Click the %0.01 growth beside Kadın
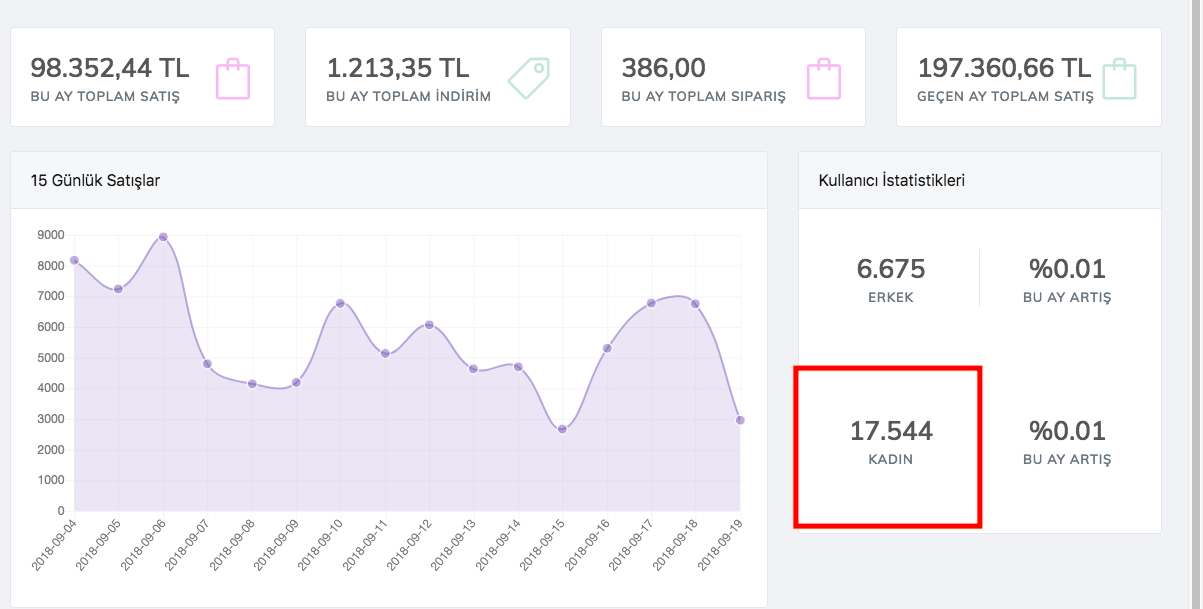This screenshot has width=1203, height=609. click(x=1068, y=431)
